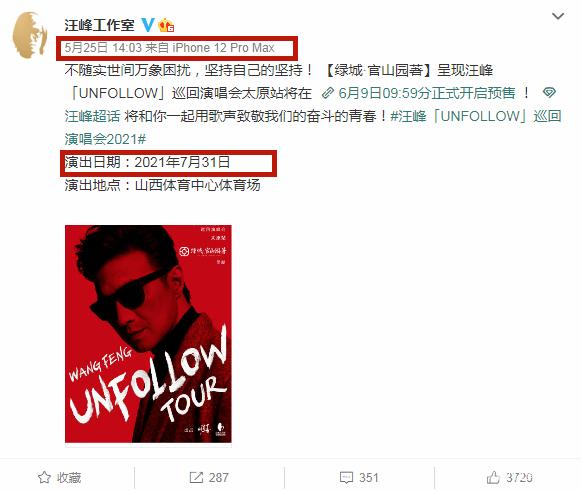Click the 收藏 label text
This screenshot has height=491, width=581.
(69, 478)
